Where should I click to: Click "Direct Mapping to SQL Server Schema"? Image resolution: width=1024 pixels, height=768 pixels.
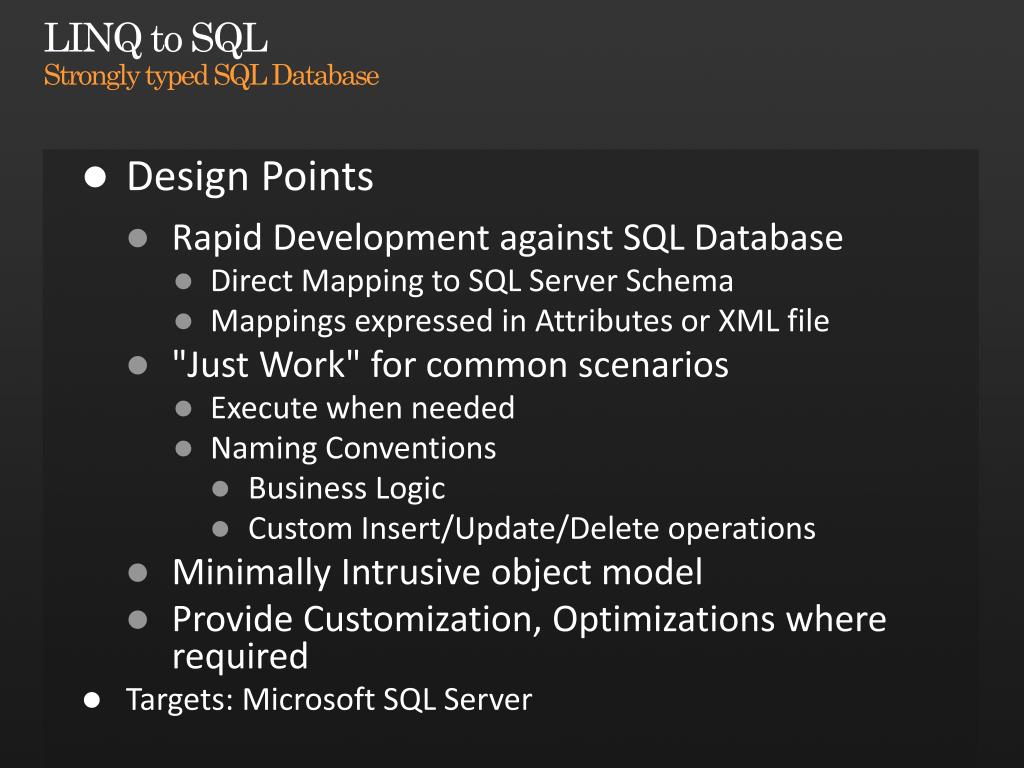pos(471,281)
